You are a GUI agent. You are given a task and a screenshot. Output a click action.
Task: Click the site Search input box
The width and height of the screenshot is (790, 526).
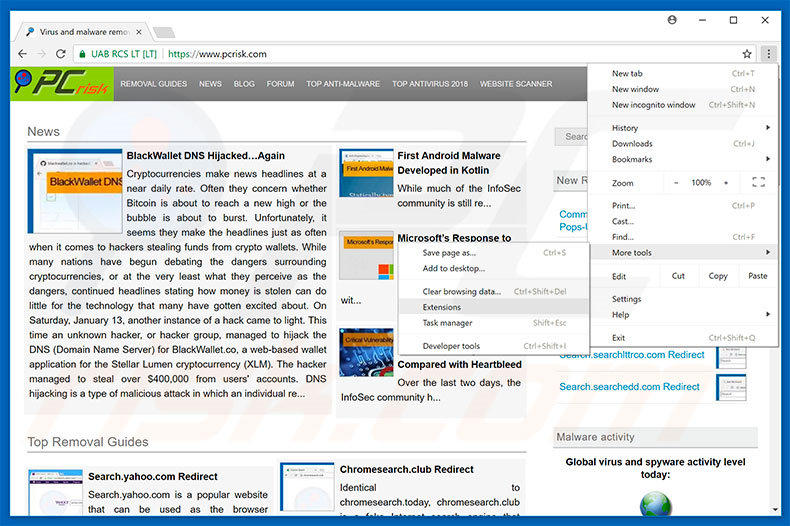pos(571,137)
